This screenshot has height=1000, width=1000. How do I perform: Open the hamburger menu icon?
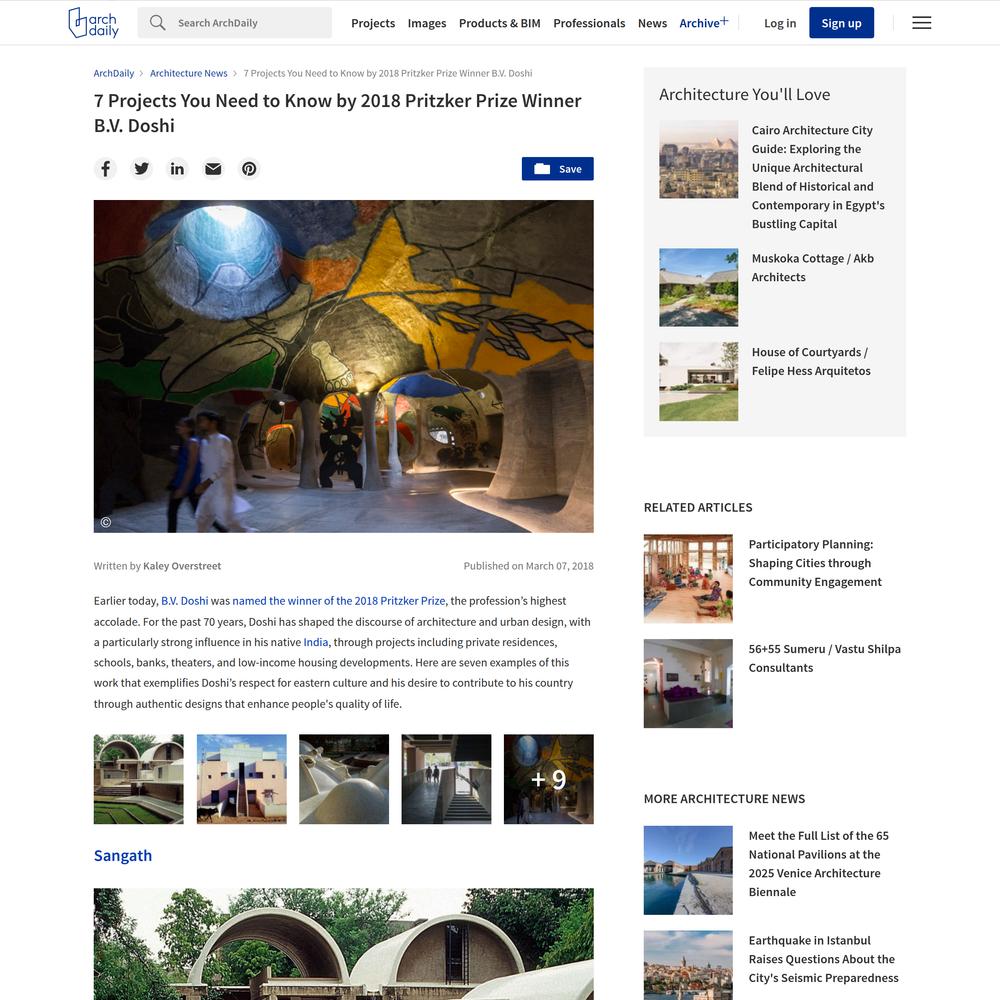coord(921,23)
